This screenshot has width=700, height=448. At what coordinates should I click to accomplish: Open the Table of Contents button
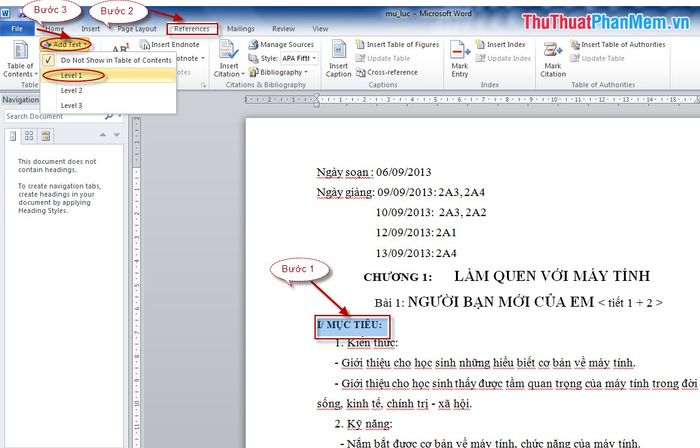[x=20, y=59]
